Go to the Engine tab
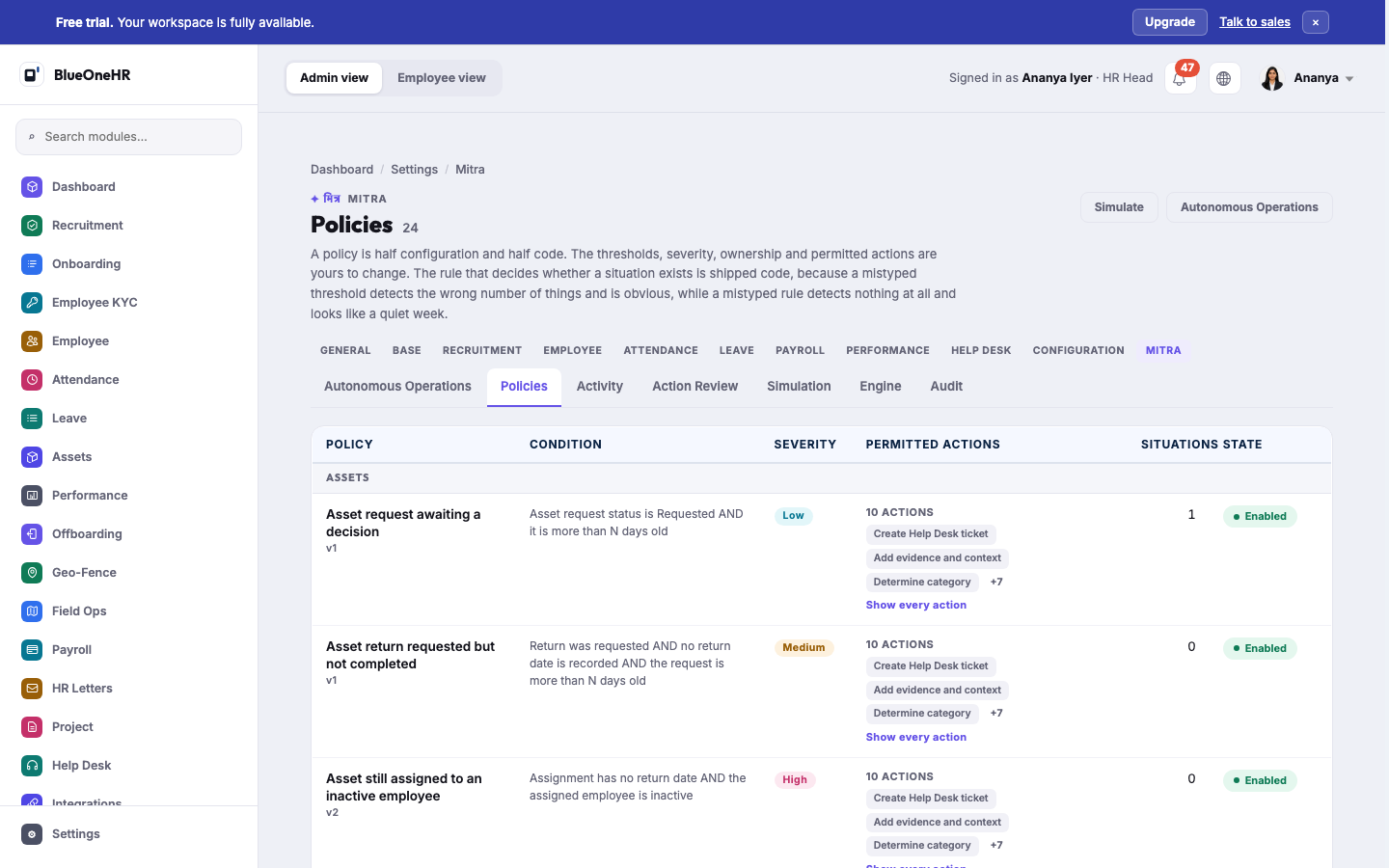Image resolution: width=1389 pixels, height=868 pixels. click(x=881, y=387)
